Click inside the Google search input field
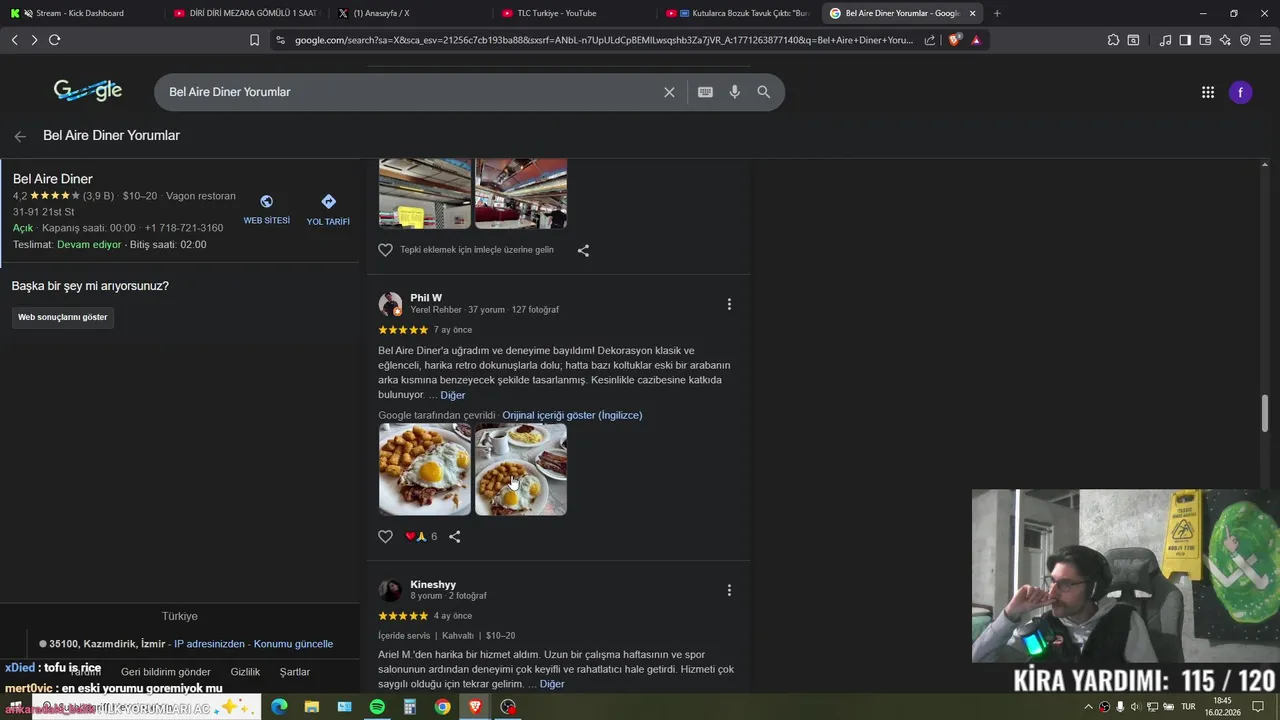The height and width of the screenshot is (720, 1280). coord(410,92)
